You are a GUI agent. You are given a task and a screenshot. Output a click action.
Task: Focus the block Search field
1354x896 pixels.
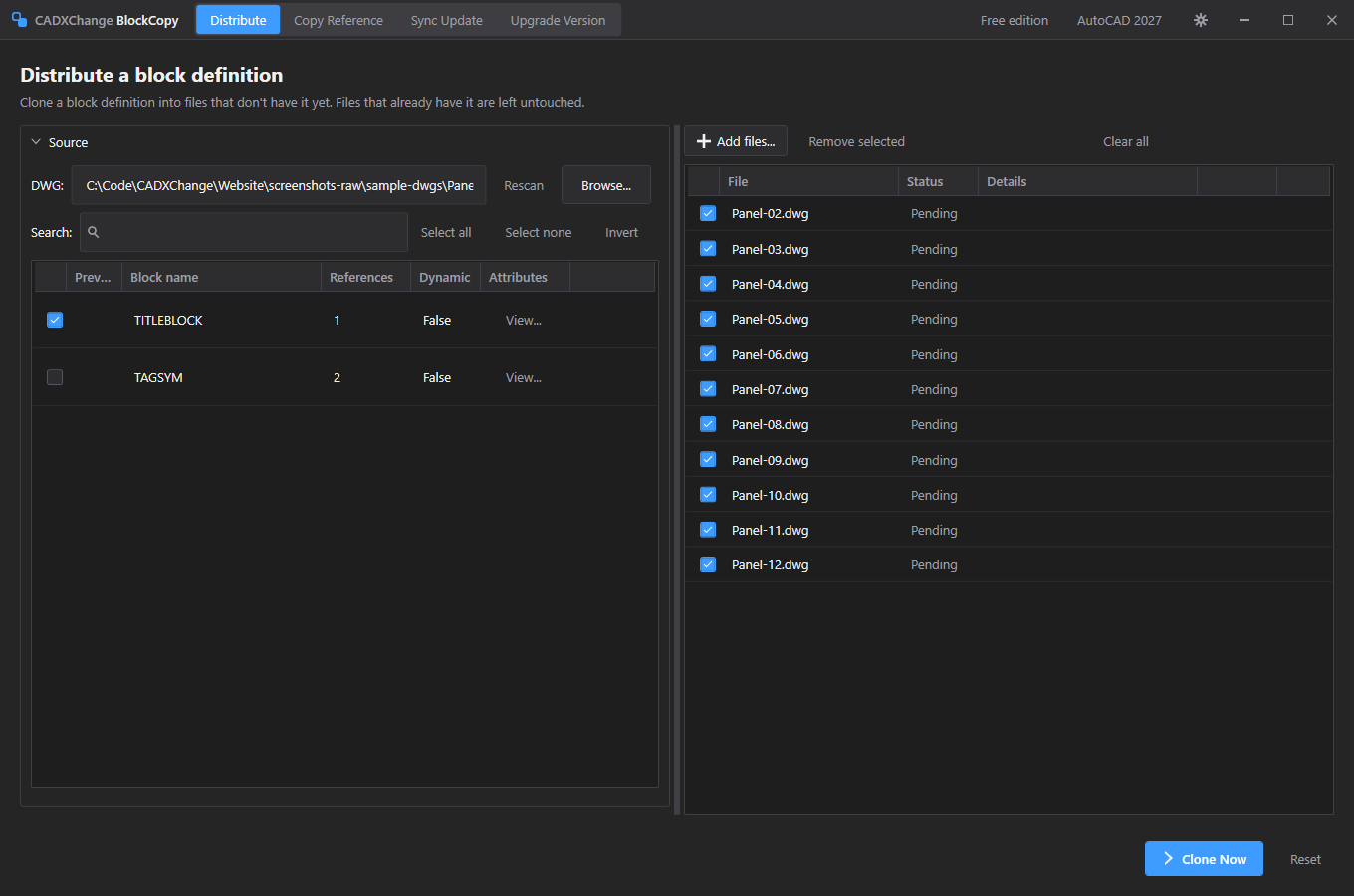244,232
